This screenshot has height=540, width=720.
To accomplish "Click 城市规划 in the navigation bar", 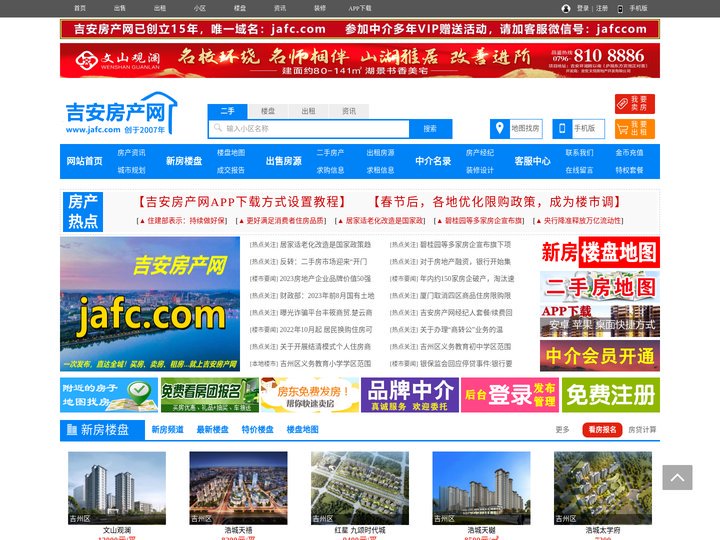I will [131, 170].
